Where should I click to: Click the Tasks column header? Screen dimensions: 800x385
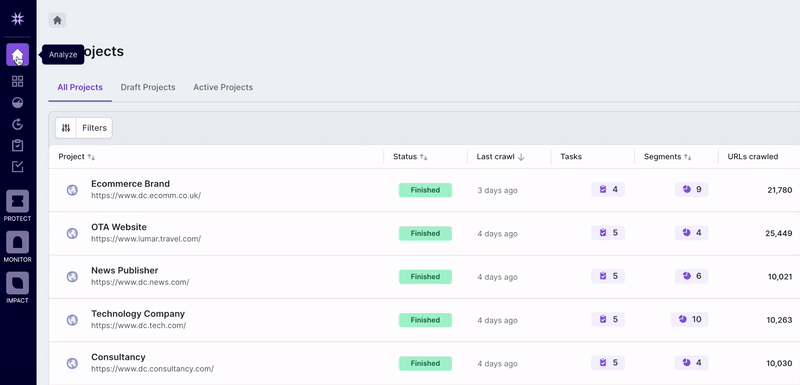click(x=571, y=157)
